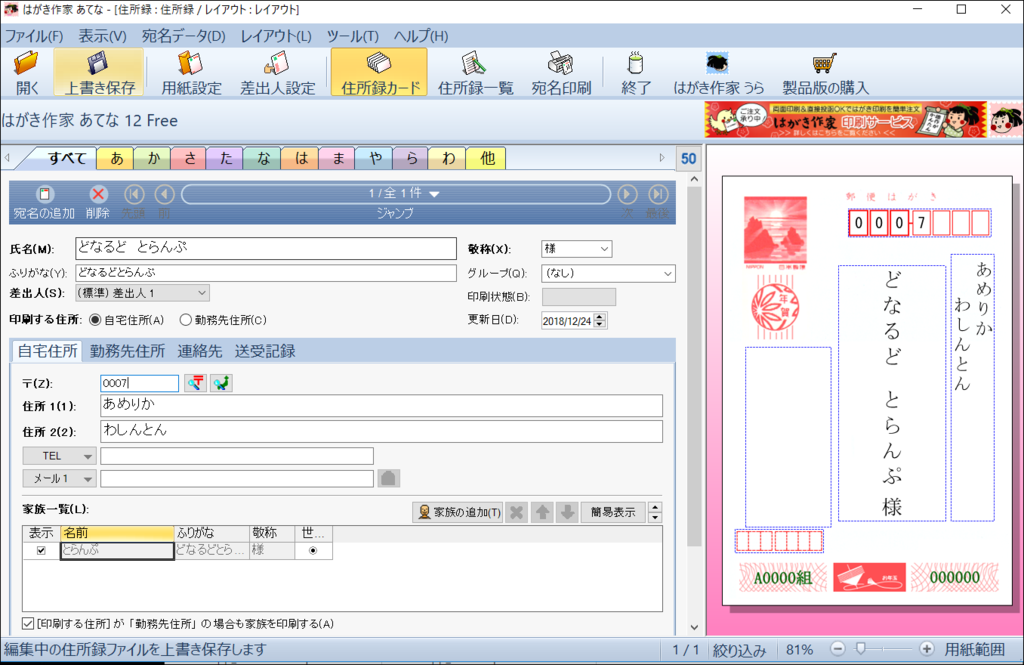The image size is (1024, 665).
Task: Click 宛名の追加 to add an addressee
Action: (x=44, y=202)
